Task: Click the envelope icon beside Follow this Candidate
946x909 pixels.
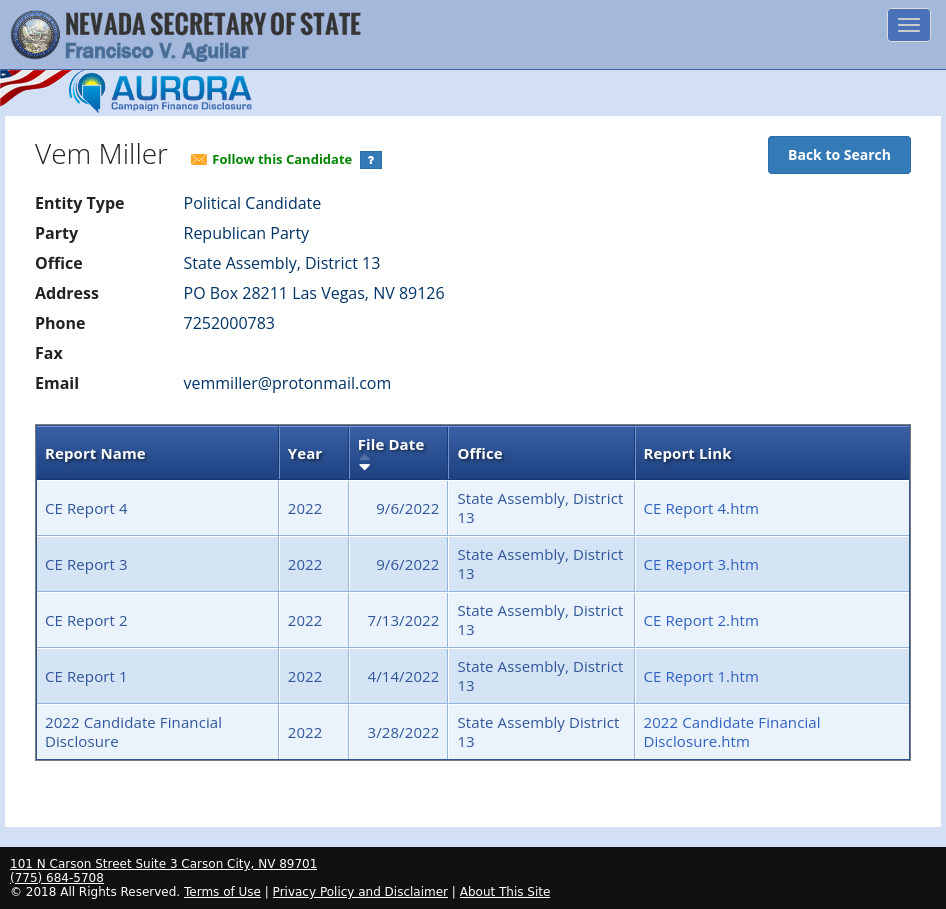Action: (x=198, y=159)
